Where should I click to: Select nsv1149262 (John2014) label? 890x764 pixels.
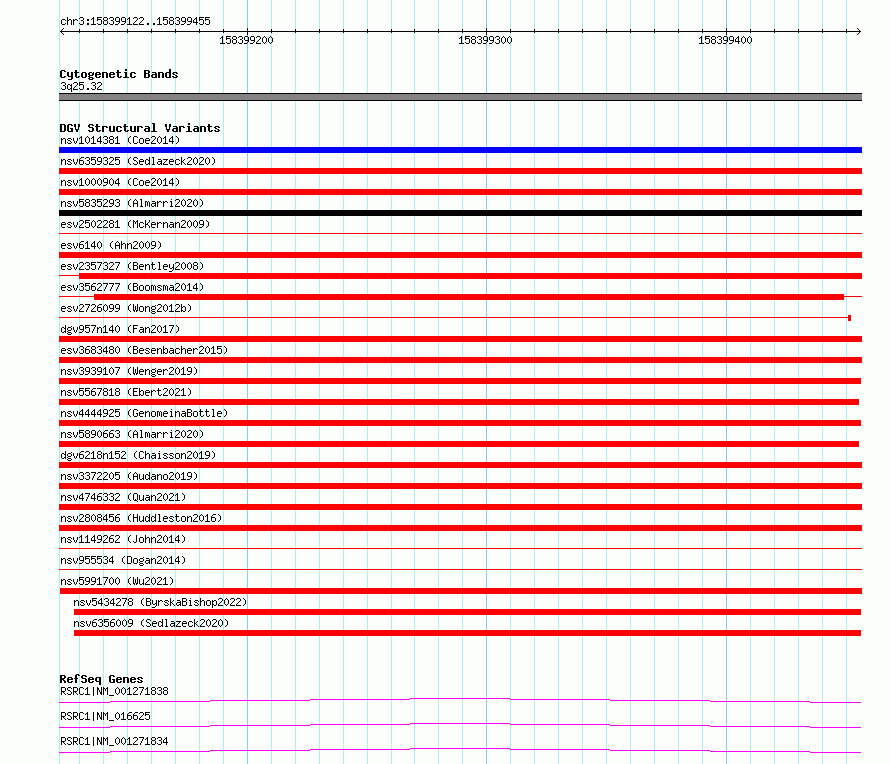click(x=123, y=539)
